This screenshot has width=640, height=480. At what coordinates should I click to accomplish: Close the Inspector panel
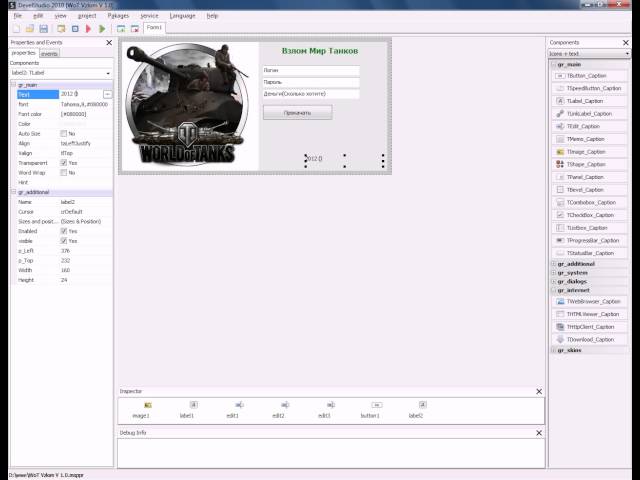tap(539, 391)
